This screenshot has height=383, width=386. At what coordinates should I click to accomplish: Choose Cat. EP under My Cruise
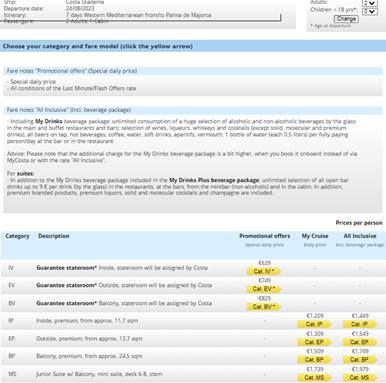pyautogui.click(x=314, y=342)
